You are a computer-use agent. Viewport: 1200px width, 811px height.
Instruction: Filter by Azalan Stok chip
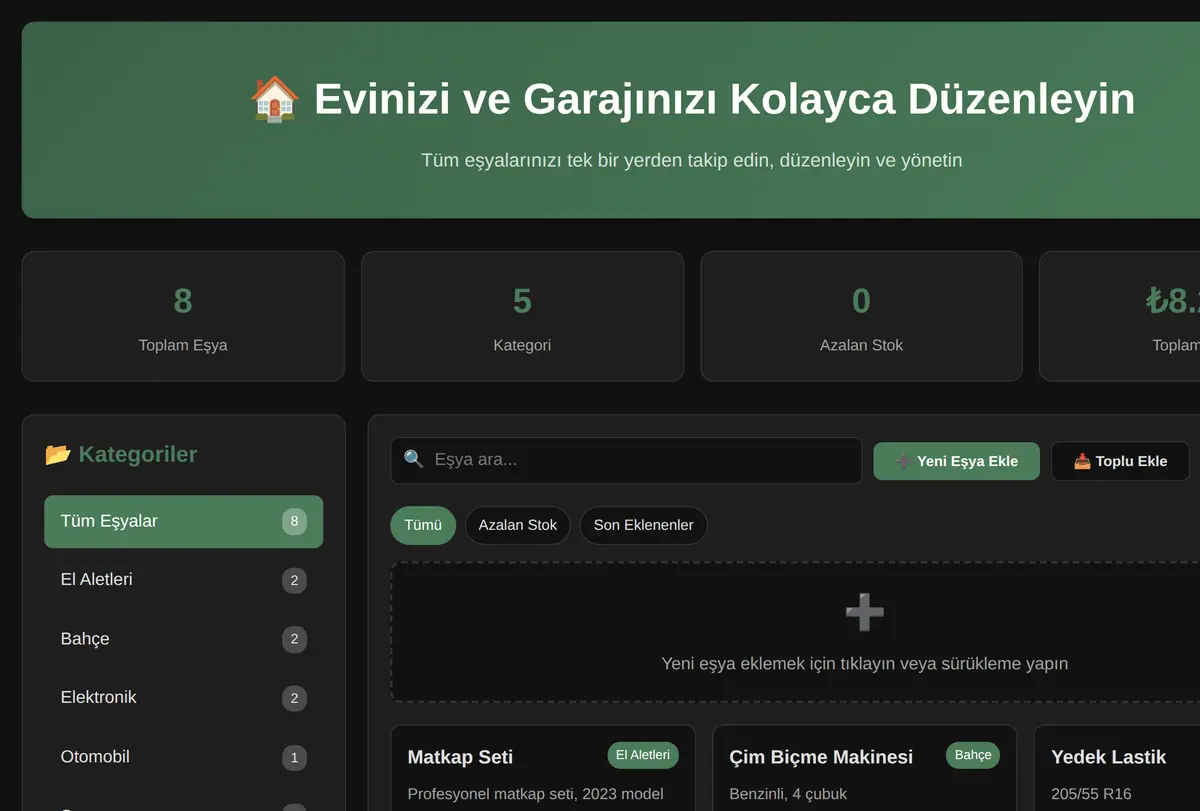(x=518, y=525)
